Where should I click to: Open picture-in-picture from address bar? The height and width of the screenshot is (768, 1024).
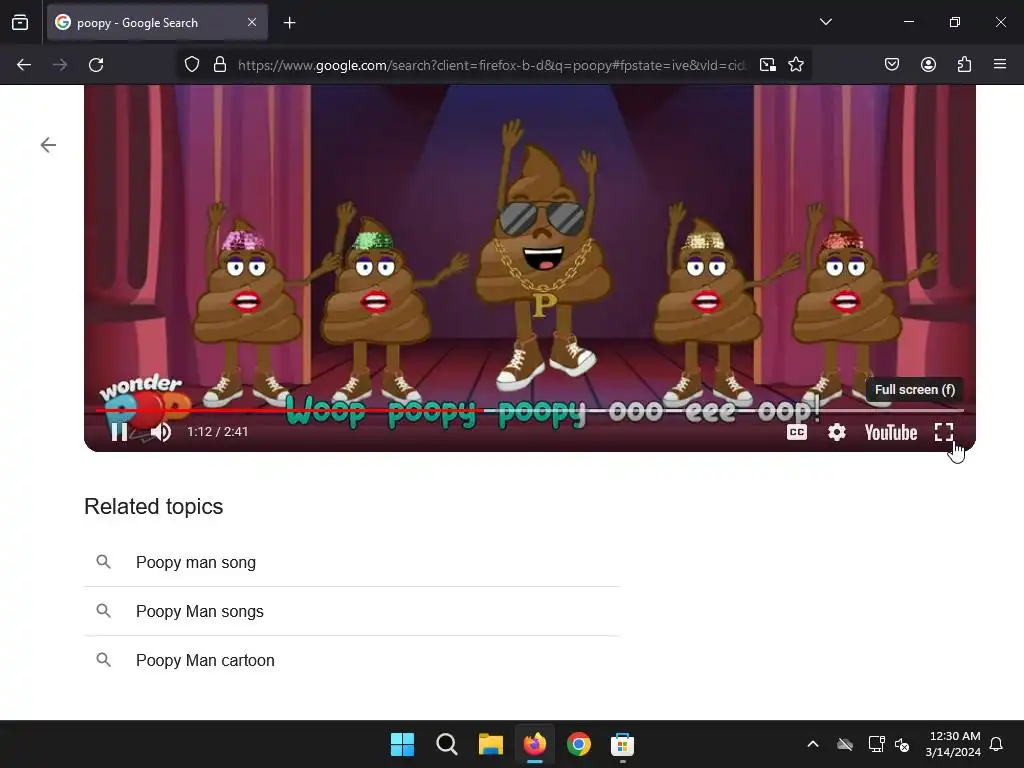click(x=768, y=65)
